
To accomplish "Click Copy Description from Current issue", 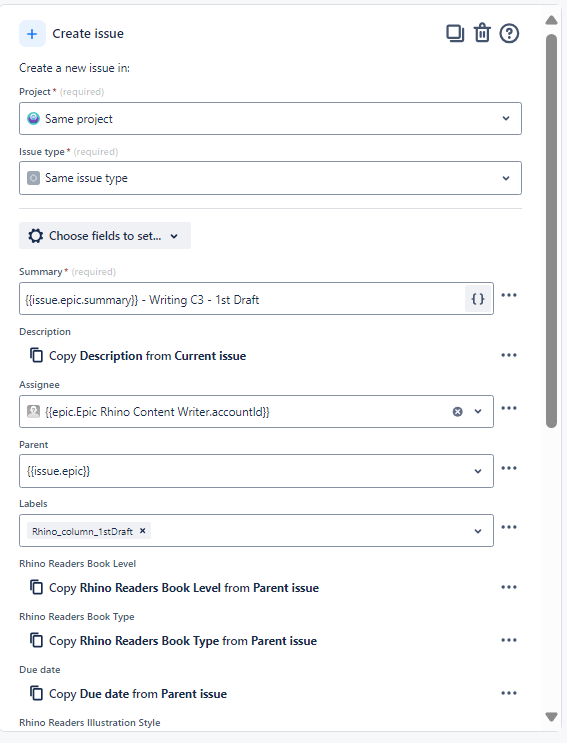I will pos(147,356).
